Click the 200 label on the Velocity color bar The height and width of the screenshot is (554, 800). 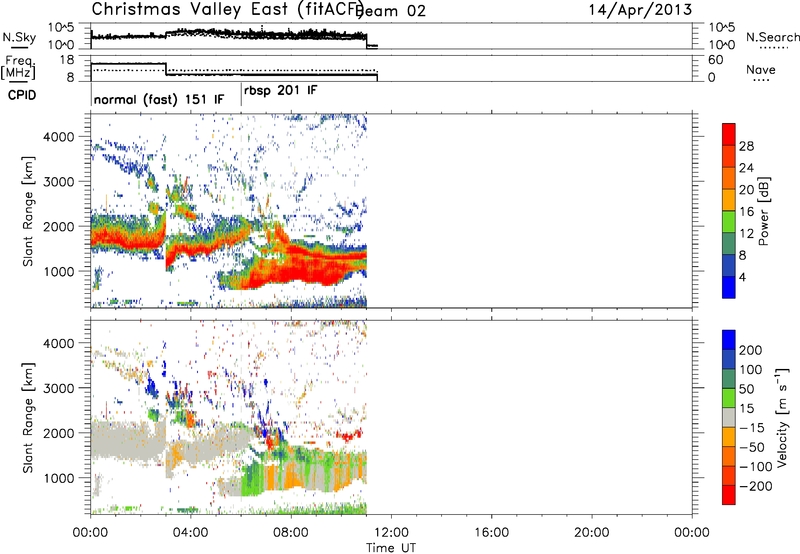coord(751,350)
